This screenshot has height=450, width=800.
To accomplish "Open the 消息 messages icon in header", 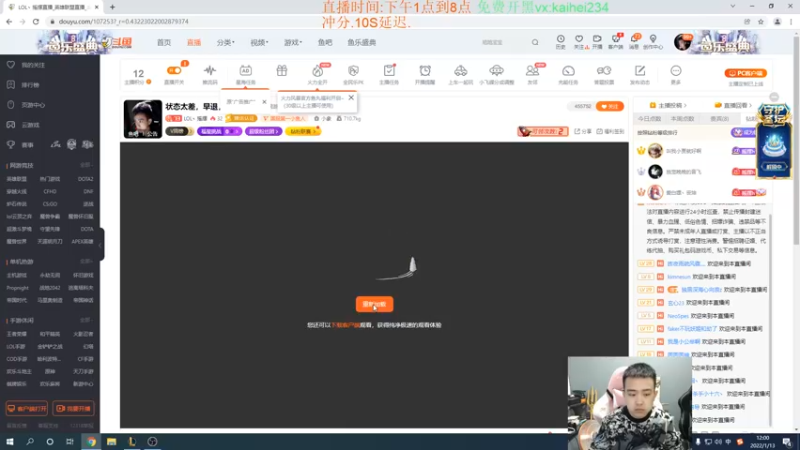I will click(x=634, y=39).
